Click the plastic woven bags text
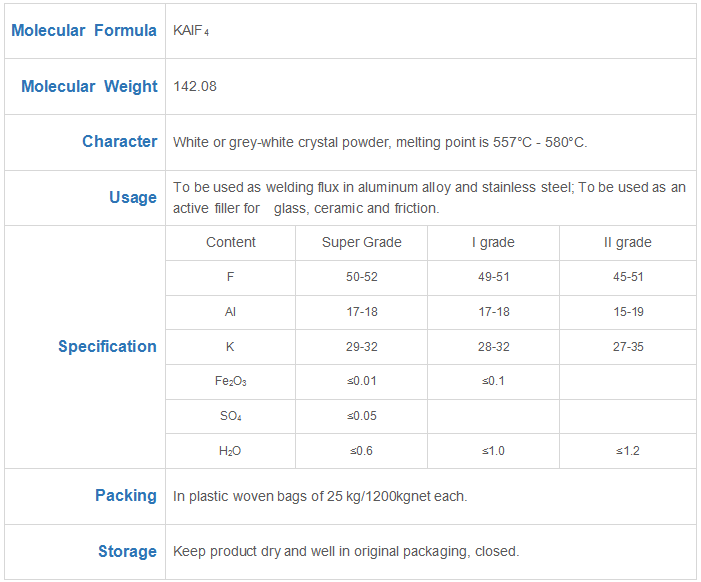 320,497
